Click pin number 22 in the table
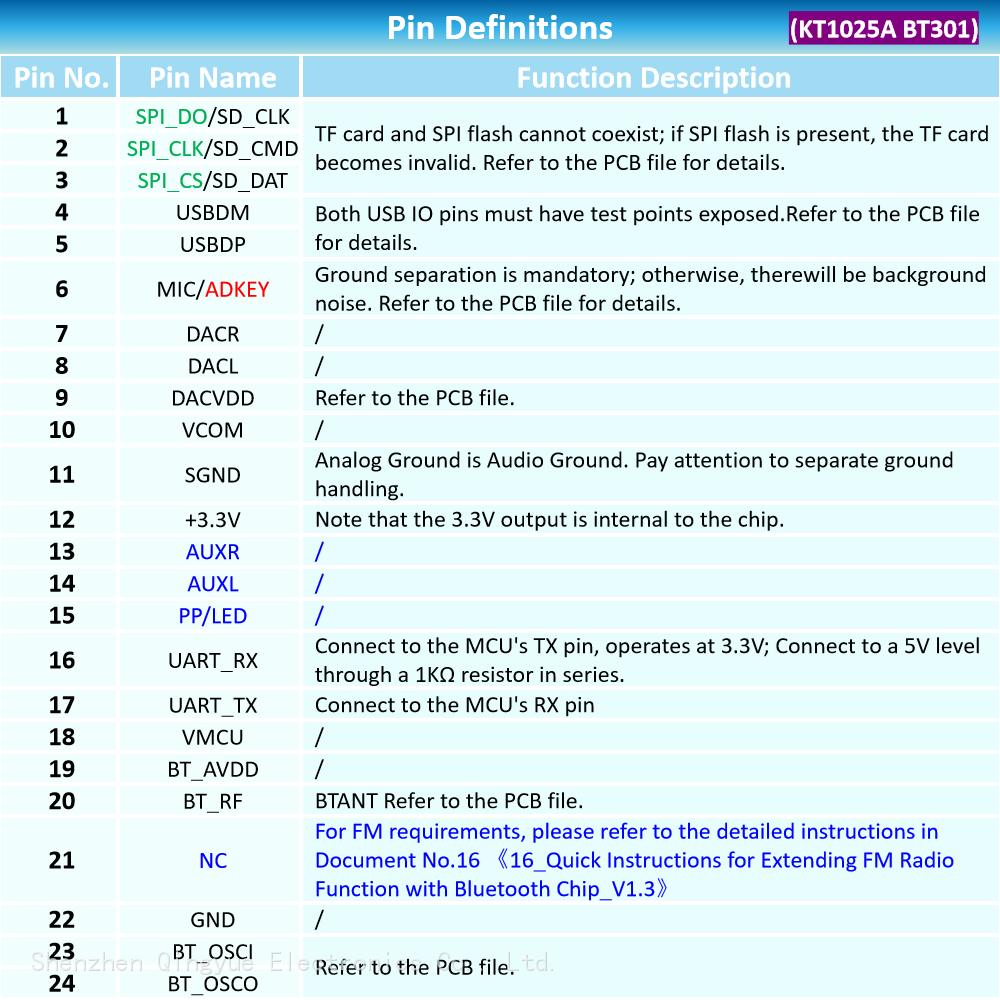This screenshot has width=1000, height=1000. pos(61,920)
